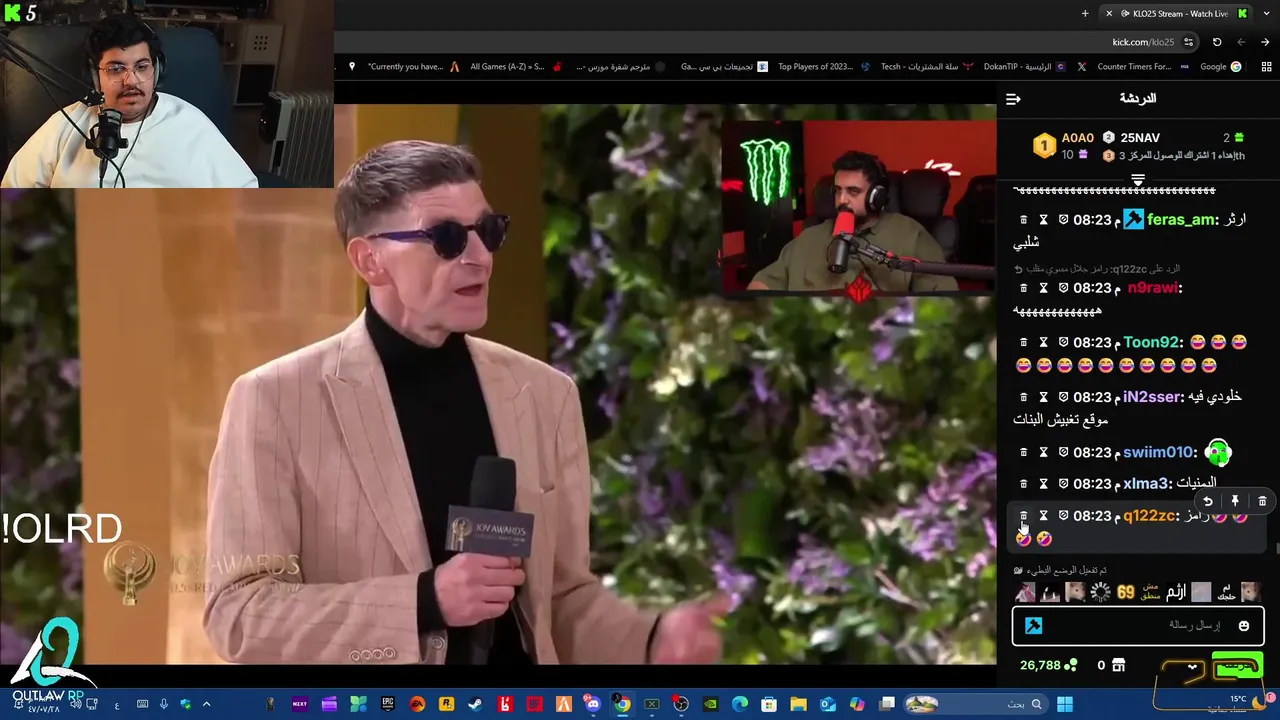Open Steam from the taskbar
Viewport: 1280px width, 720px height.
(475, 704)
